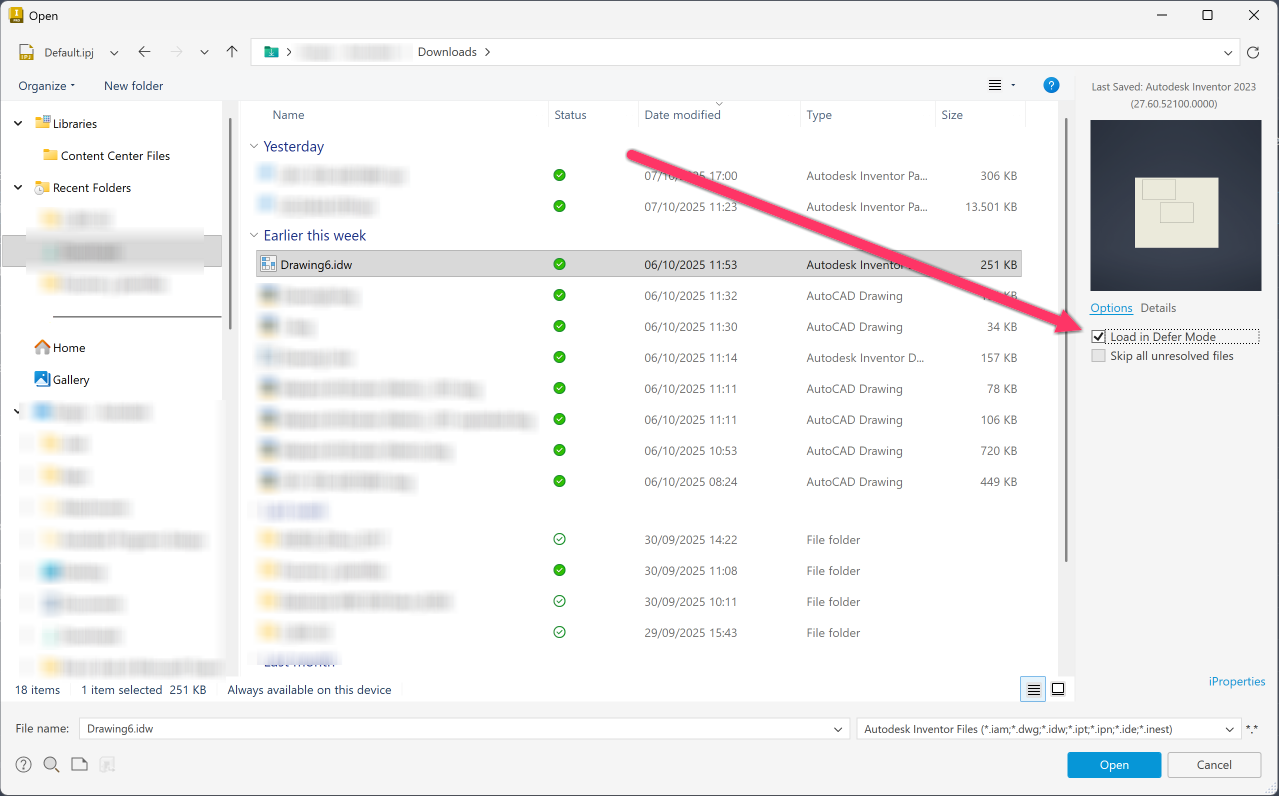The image size is (1279, 796).
Task: Click the Default.ipj project file icon
Action: coord(27,52)
